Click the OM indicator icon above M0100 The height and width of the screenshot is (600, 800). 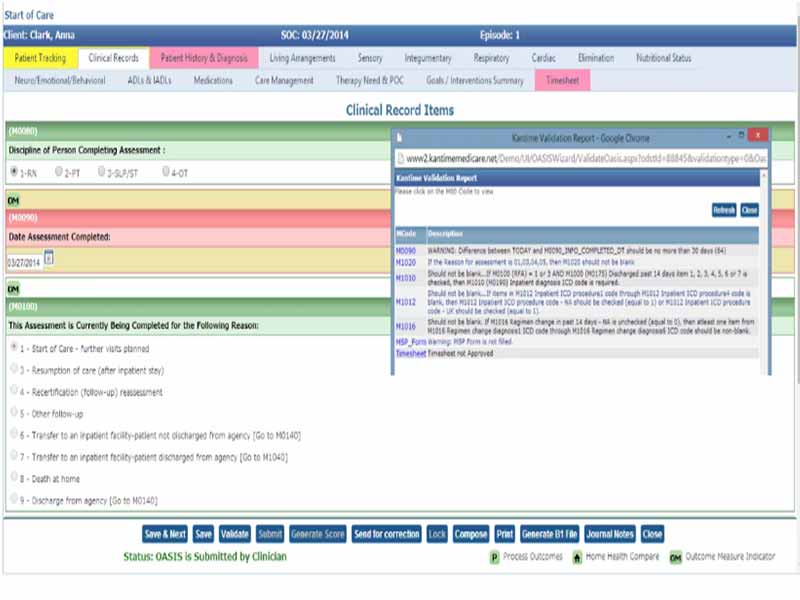pos(14,289)
